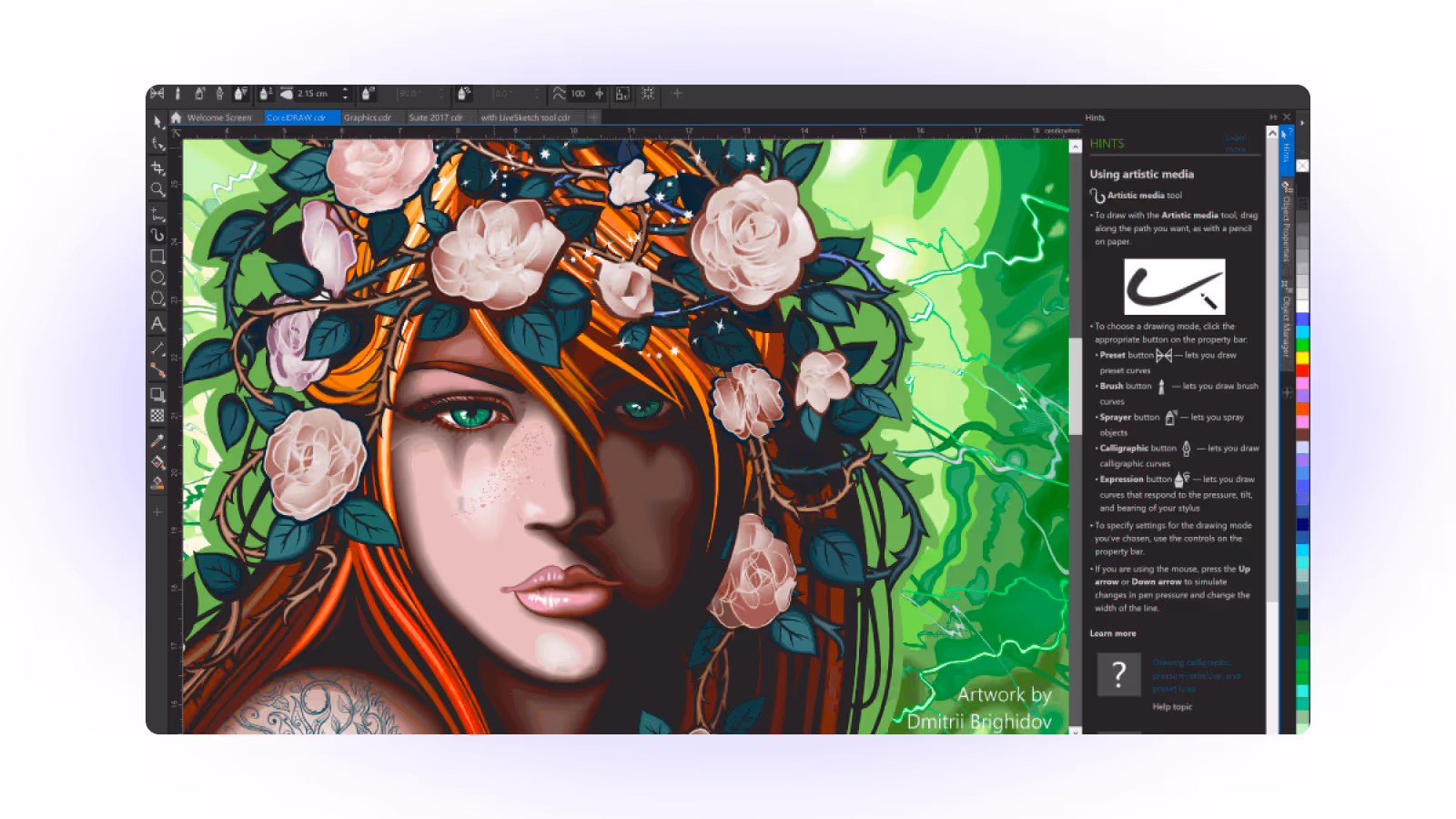Select the Sprayer mode button in property bar
The image size is (1456, 819).
[x=199, y=94]
